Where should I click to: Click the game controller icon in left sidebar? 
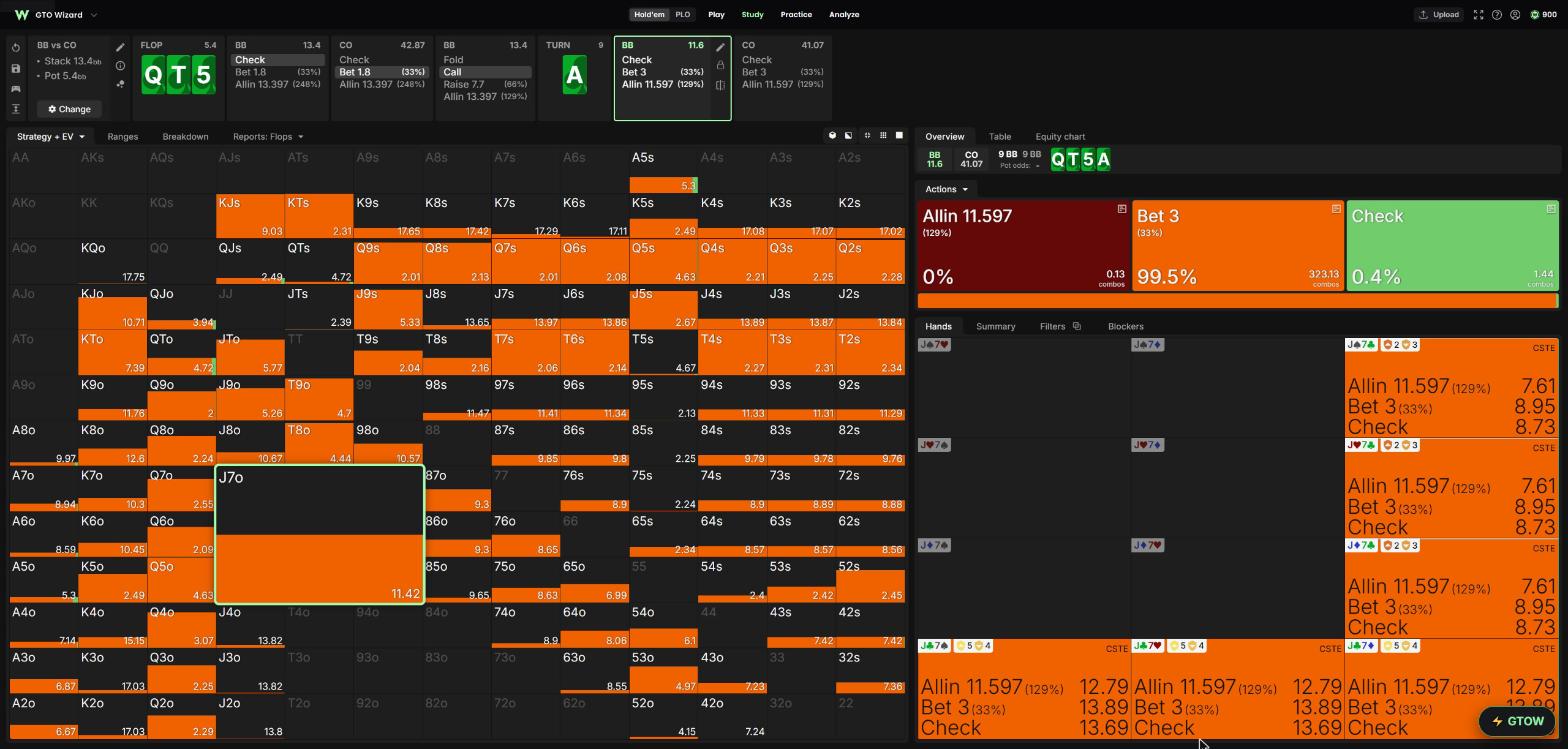pyautogui.click(x=16, y=88)
